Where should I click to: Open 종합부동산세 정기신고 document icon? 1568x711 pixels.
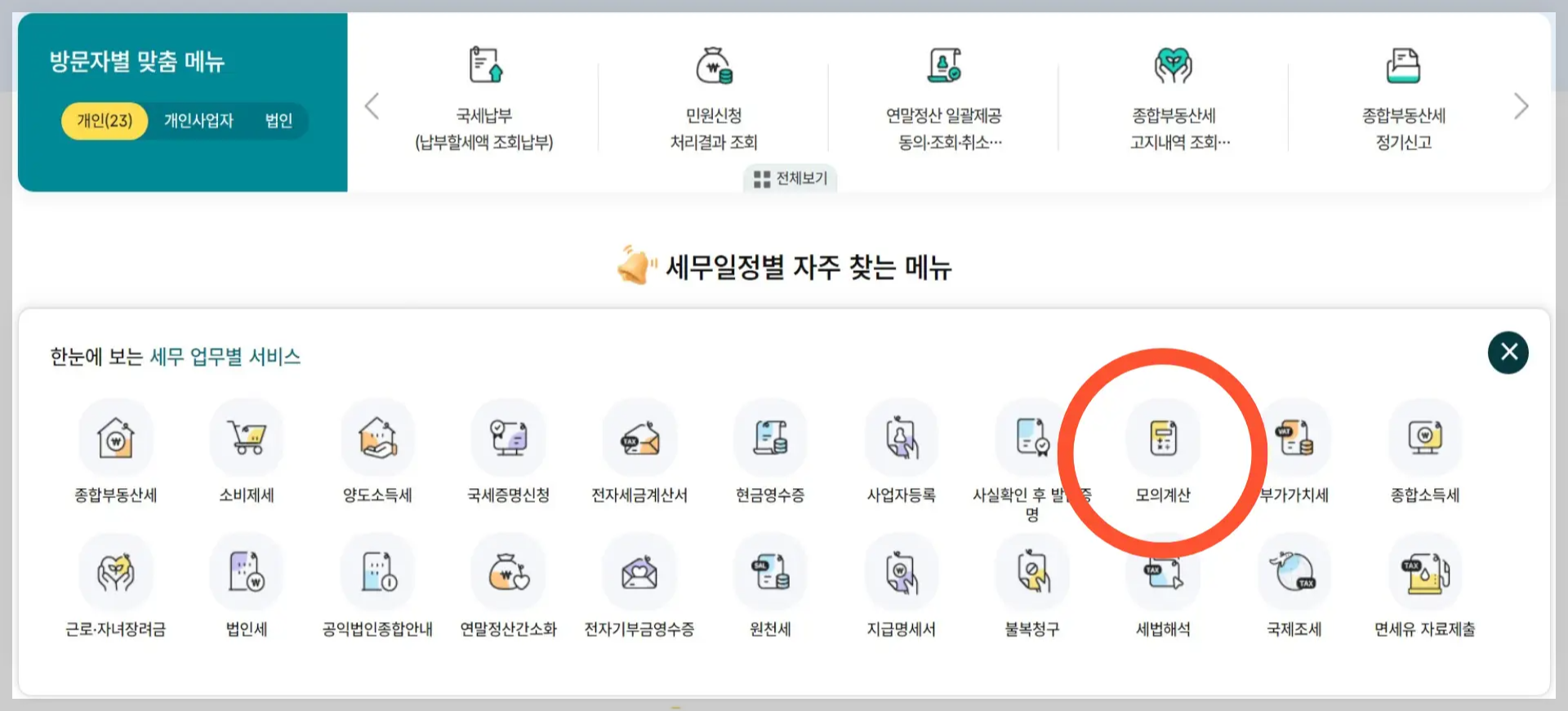[1404, 65]
